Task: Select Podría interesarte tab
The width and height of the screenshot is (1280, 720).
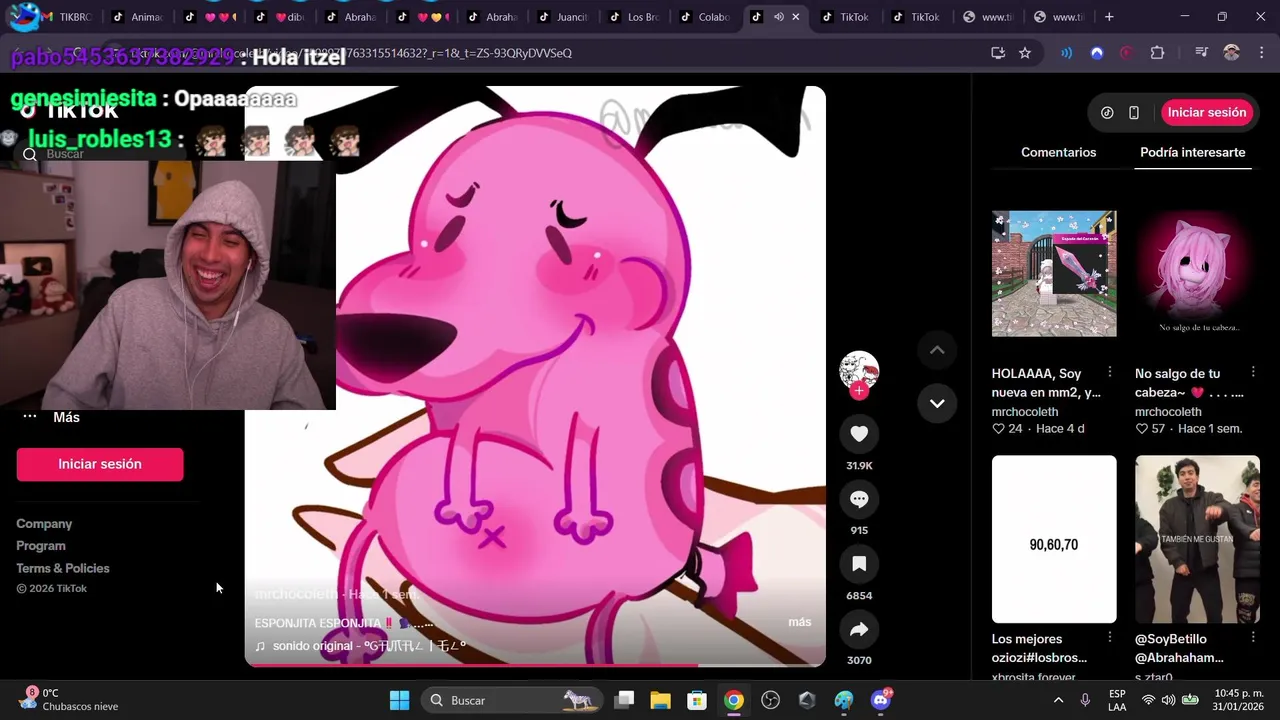Action: (1192, 152)
